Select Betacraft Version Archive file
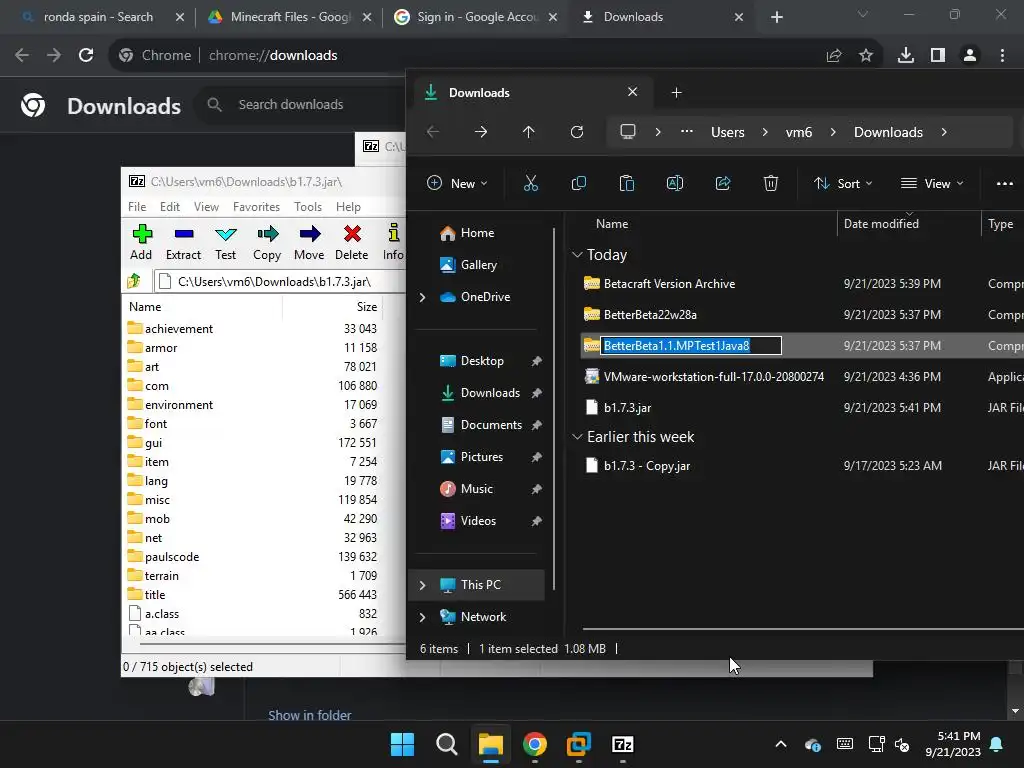 tap(669, 284)
